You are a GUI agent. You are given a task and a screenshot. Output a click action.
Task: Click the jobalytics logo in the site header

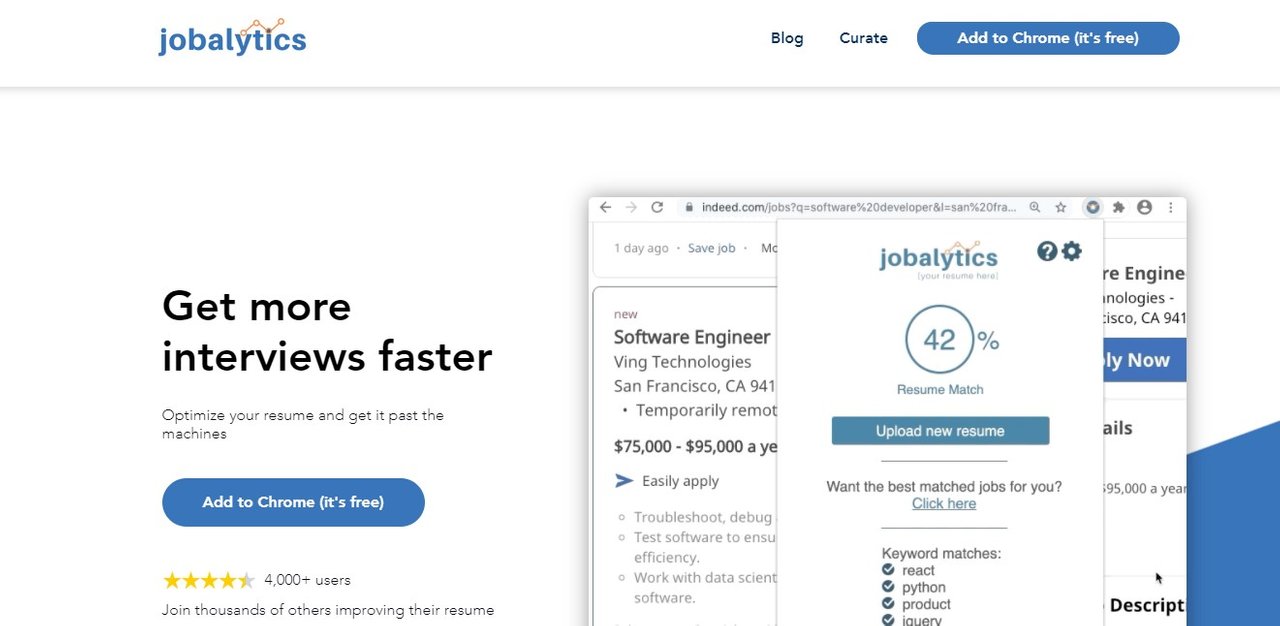(x=232, y=37)
